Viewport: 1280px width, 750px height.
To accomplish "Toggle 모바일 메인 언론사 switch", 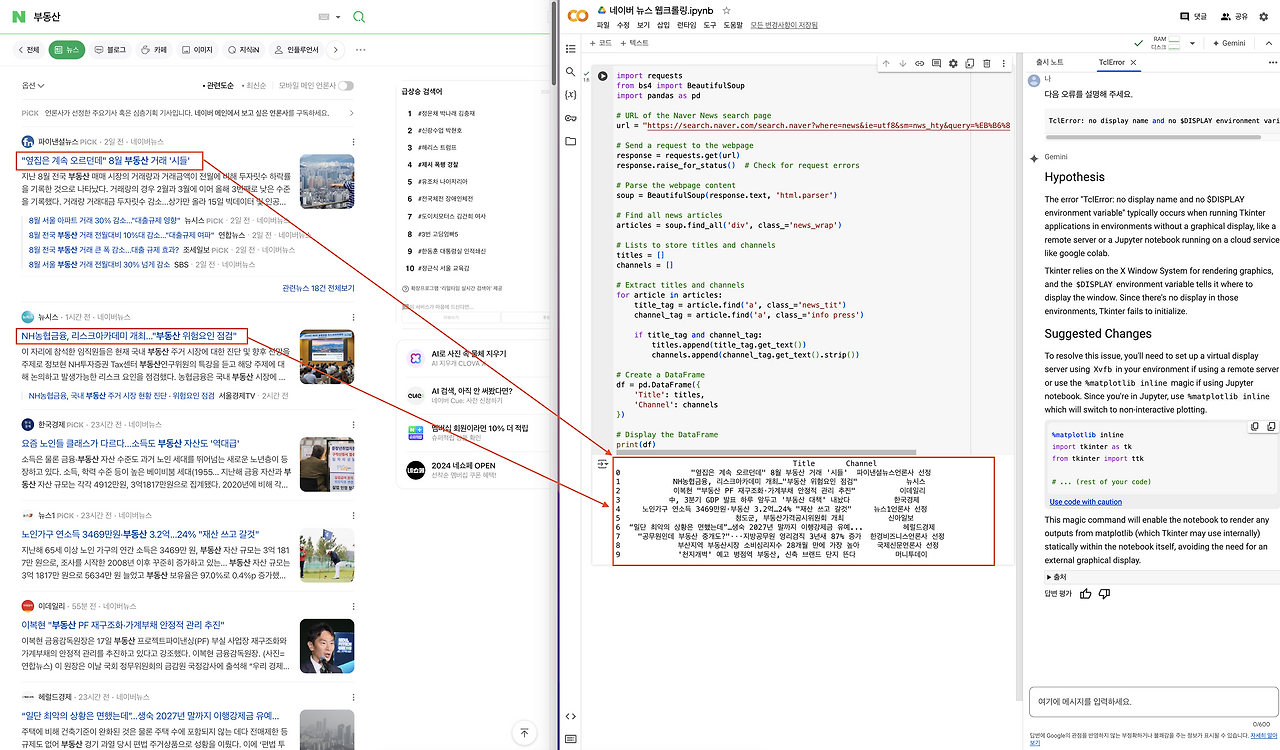I will tap(346, 86).
